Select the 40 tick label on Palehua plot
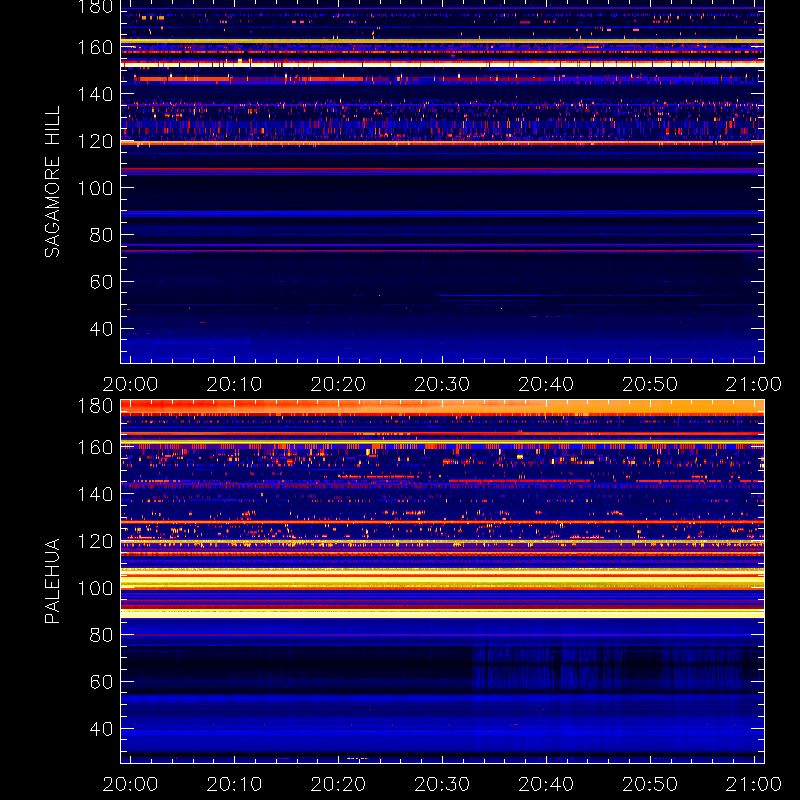Screen dimensions: 800x800 point(101,729)
